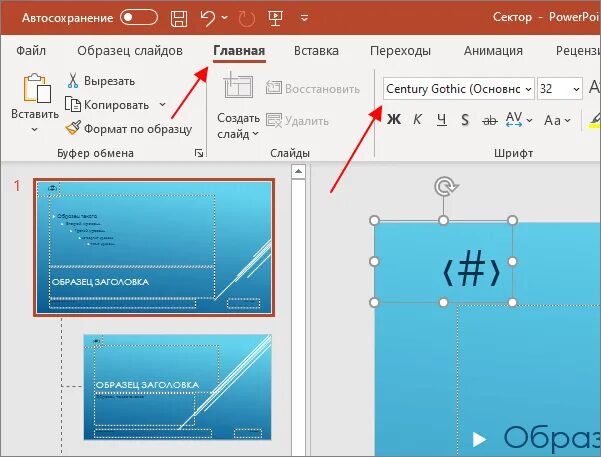601x457 pixels.
Task: Open Буфер обмена dialog launcher
Action: 199,153
